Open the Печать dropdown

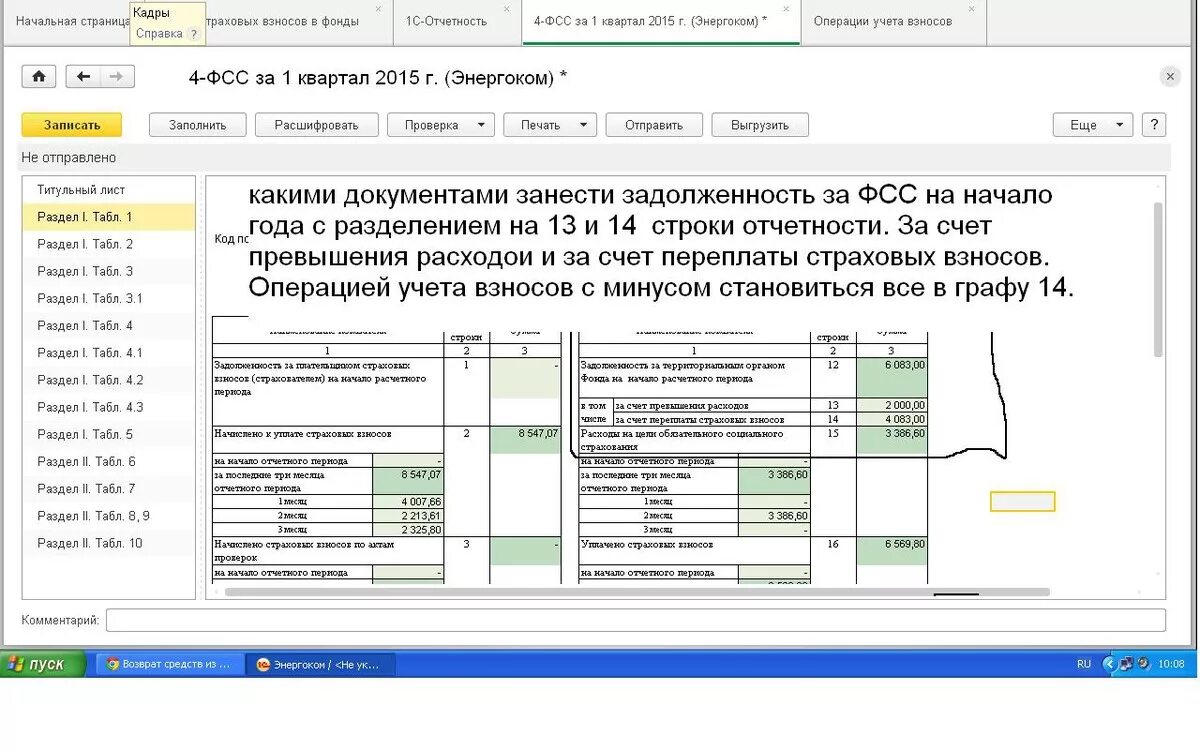tap(550, 125)
